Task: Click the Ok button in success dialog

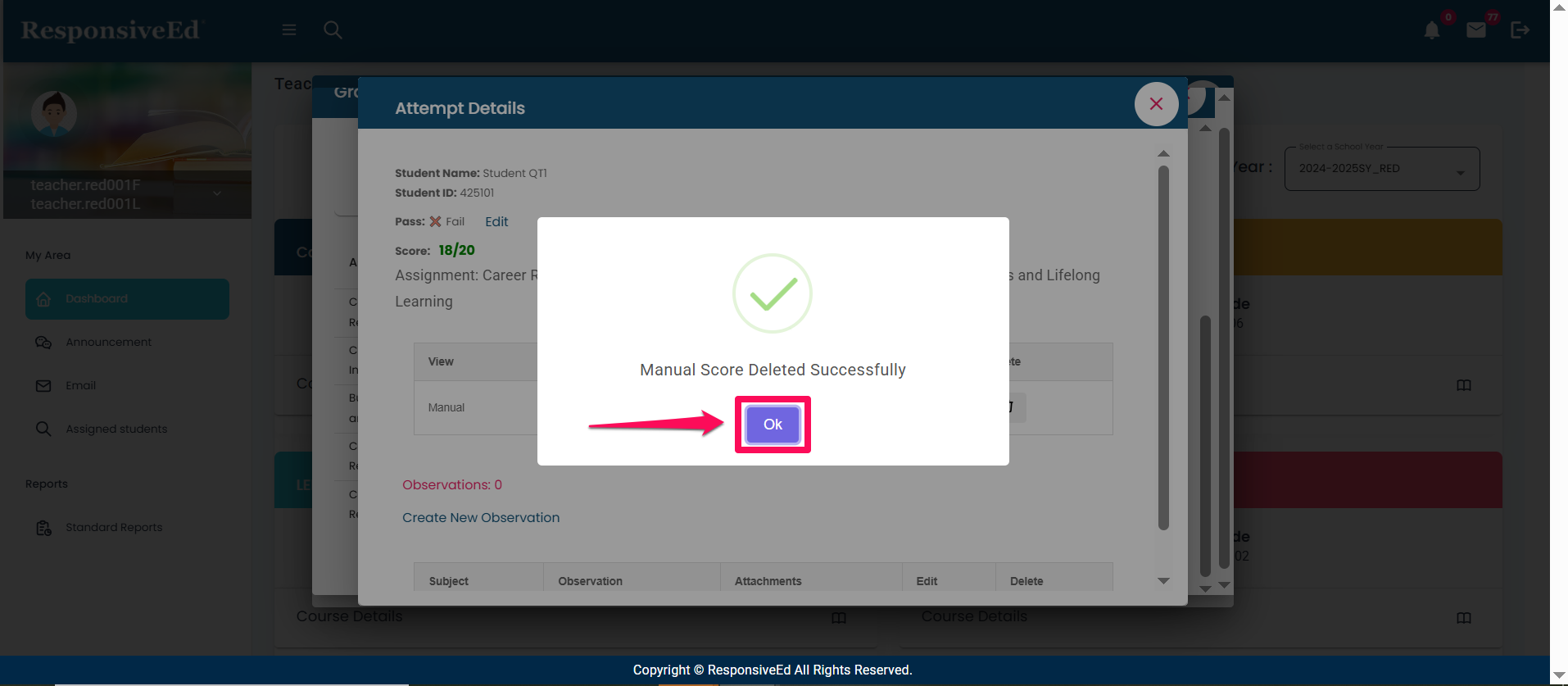Action: tap(773, 425)
